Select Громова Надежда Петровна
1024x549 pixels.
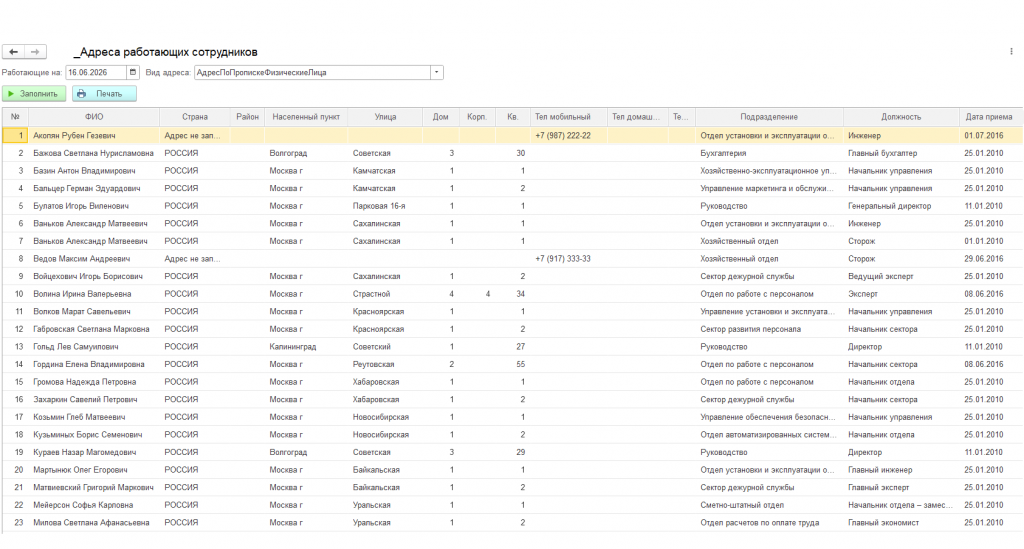click(513, 382)
